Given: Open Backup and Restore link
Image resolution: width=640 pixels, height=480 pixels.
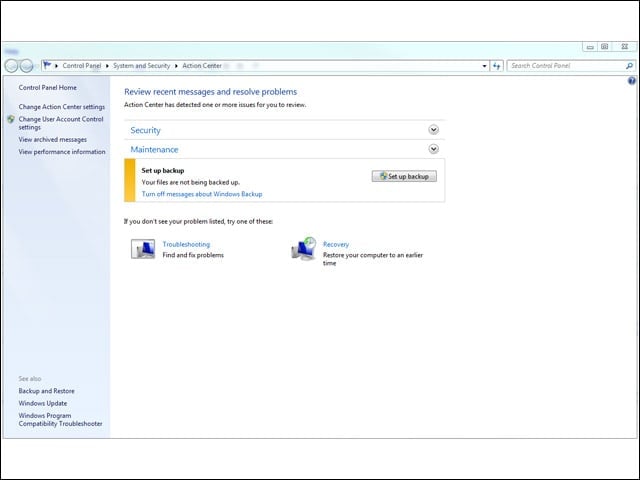Looking at the screenshot, I should click(47, 391).
